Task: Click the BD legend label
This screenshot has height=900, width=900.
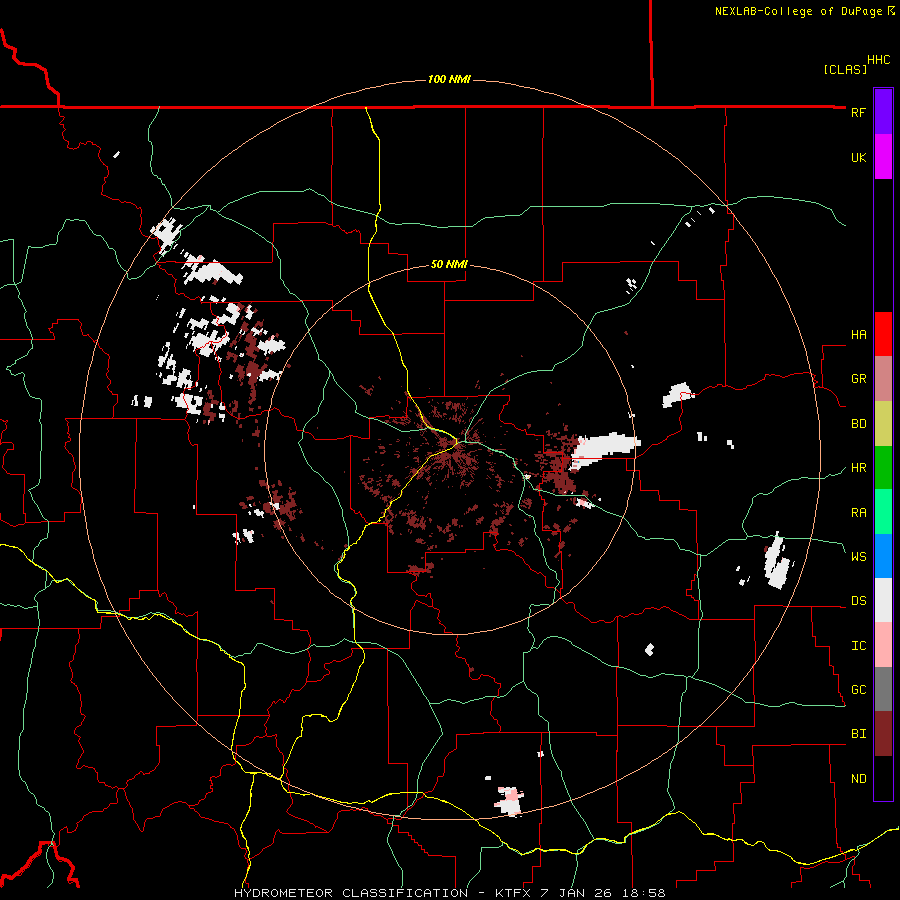Action: coord(858,424)
